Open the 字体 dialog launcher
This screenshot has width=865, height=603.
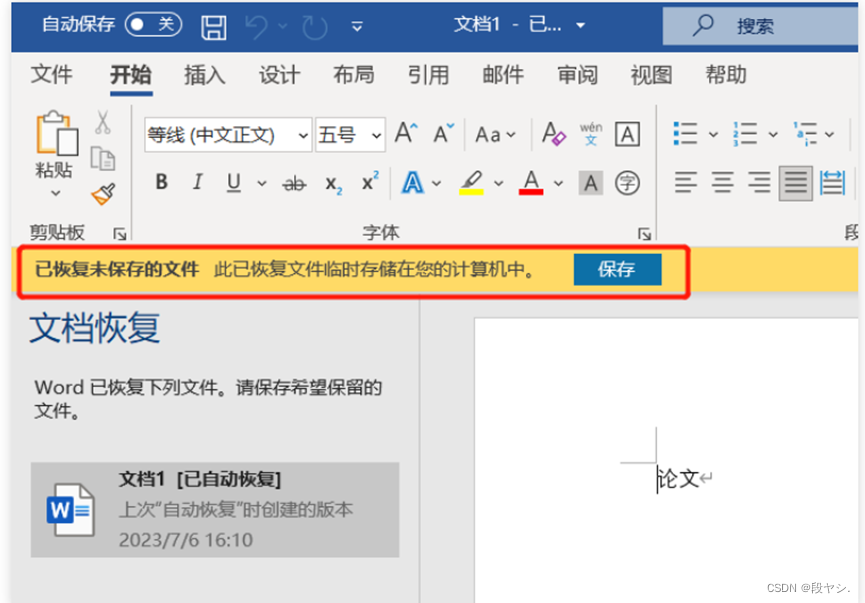click(x=644, y=234)
